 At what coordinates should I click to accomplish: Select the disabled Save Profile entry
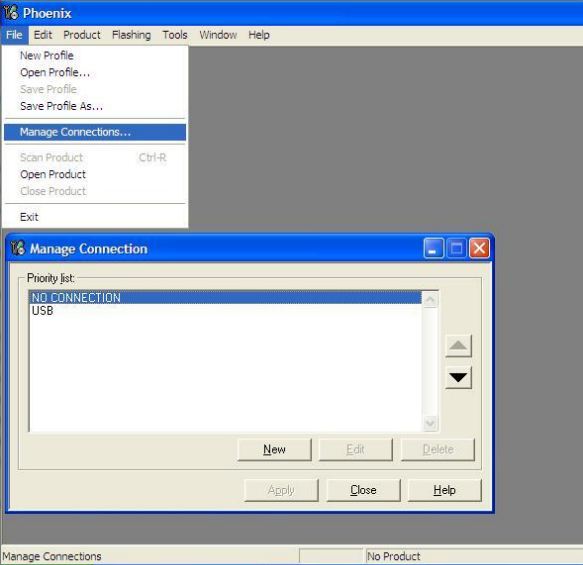95,89
